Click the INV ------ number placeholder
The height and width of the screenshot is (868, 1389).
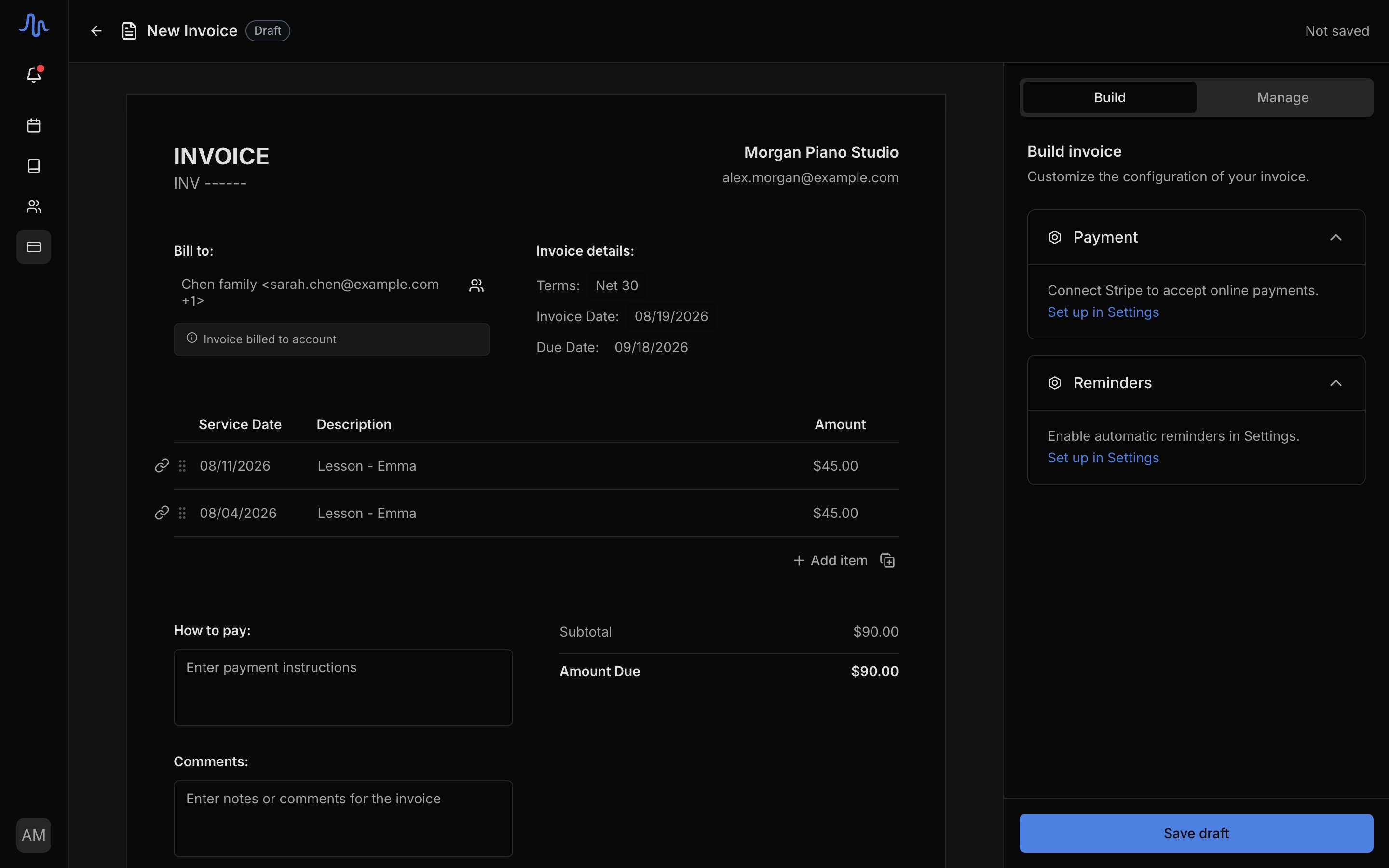tap(210, 183)
